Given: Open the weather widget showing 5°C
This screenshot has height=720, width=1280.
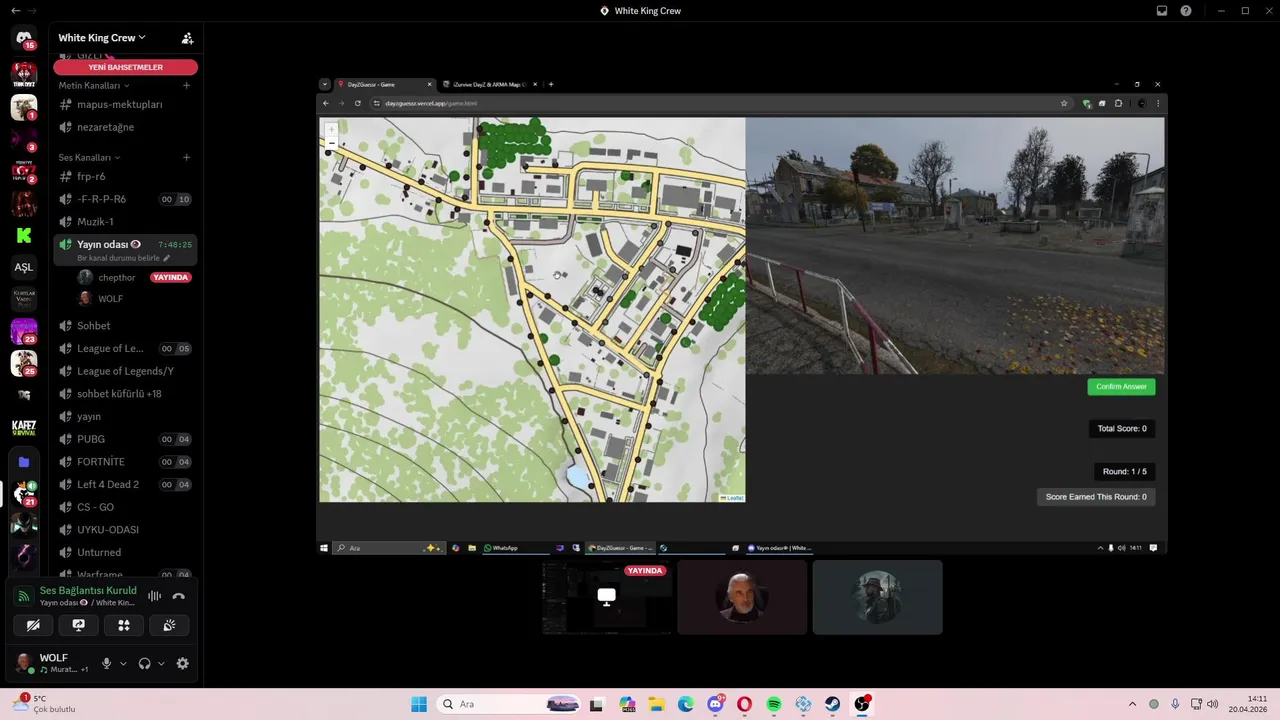Looking at the screenshot, I should point(45,704).
